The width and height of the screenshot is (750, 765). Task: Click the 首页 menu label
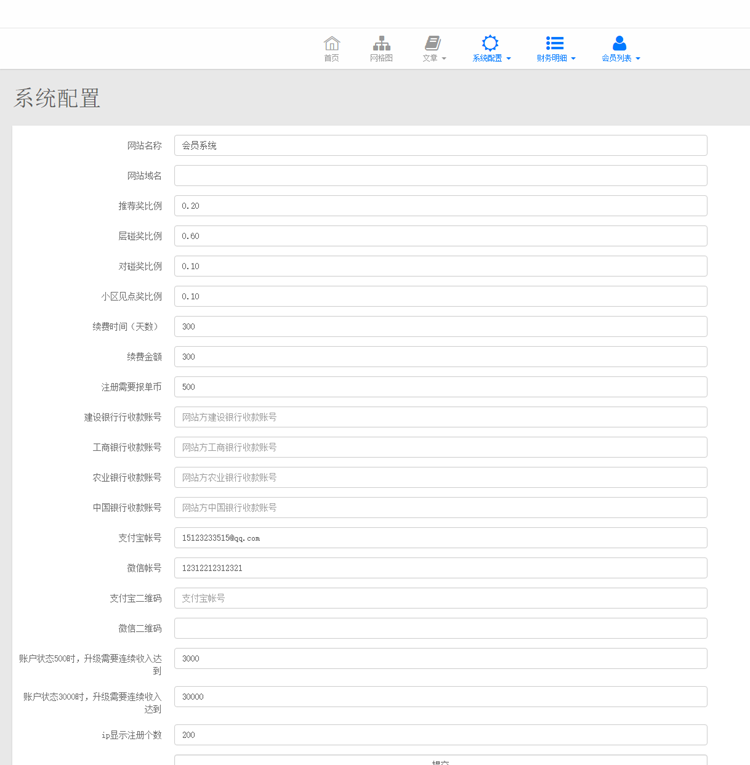tap(331, 58)
